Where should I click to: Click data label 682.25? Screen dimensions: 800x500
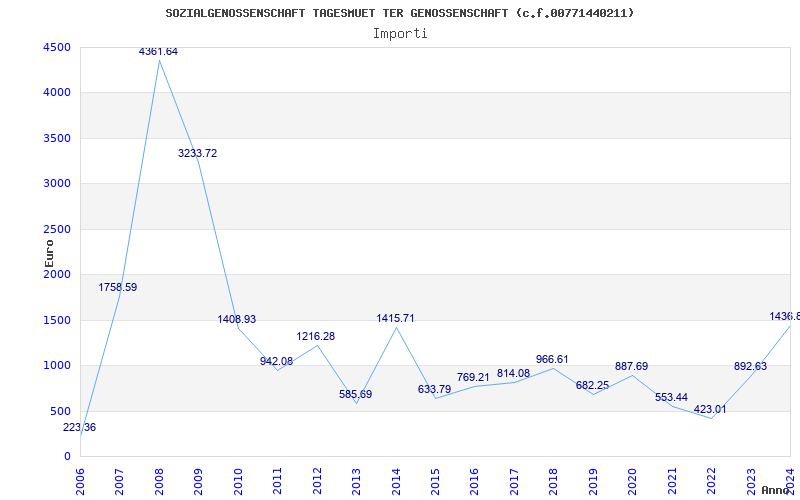(x=592, y=386)
